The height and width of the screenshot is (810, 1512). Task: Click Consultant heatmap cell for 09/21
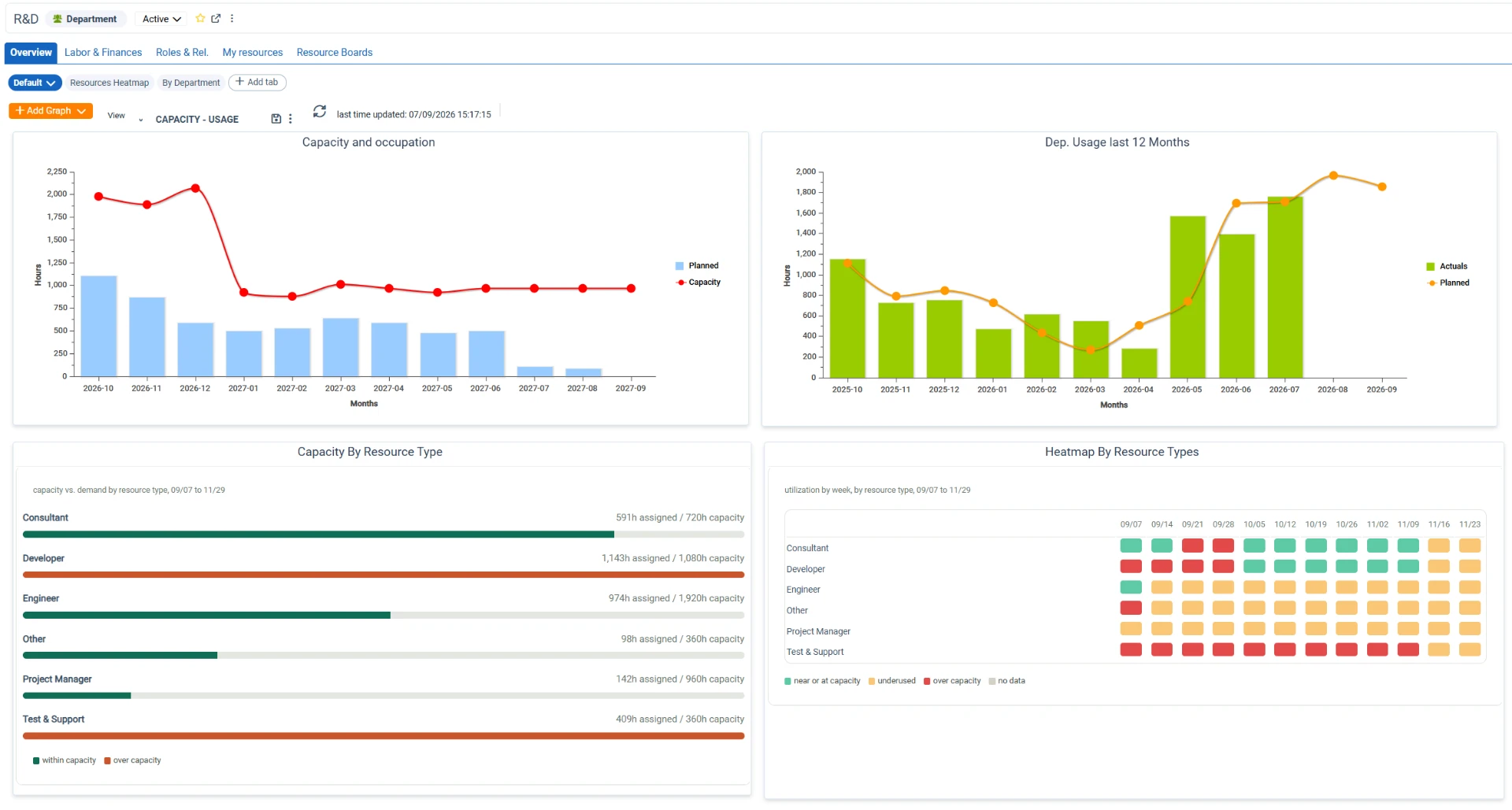[x=1193, y=546]
